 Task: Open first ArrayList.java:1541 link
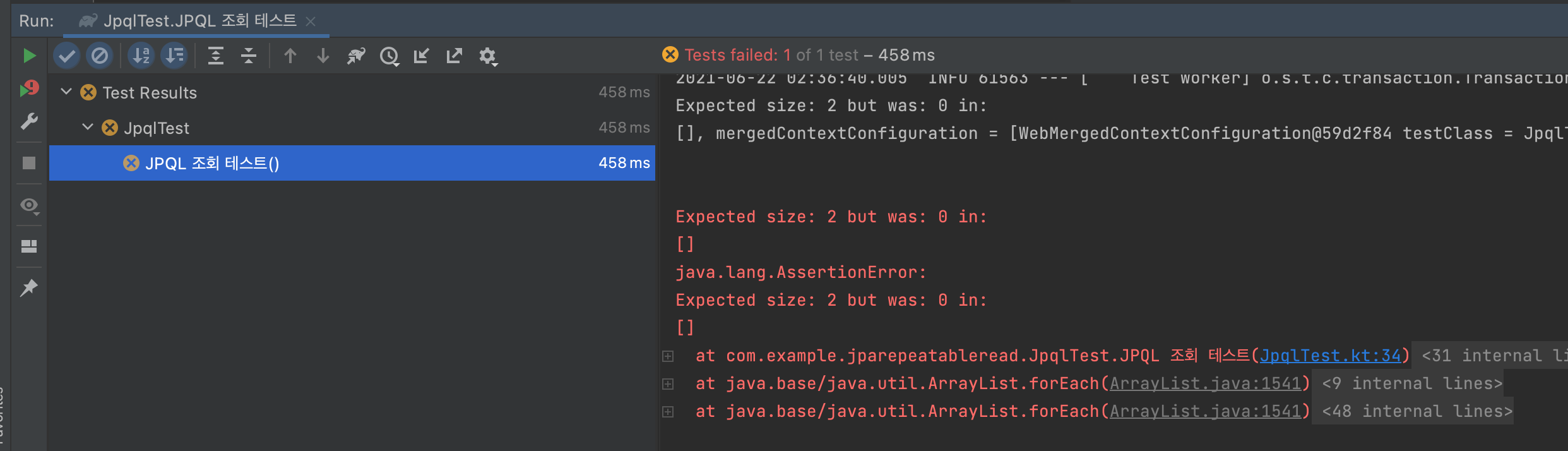tap(1206, 384)
